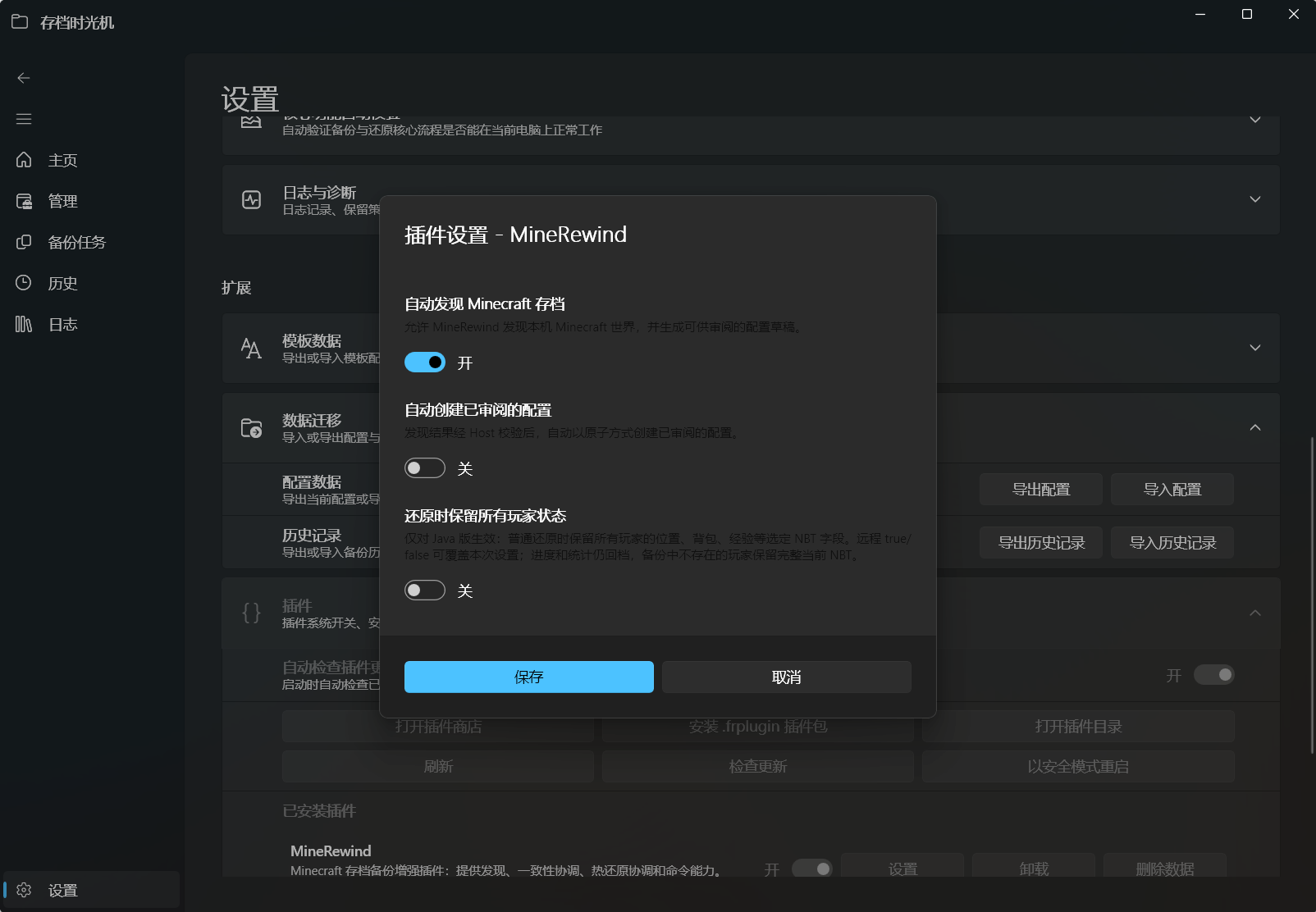Screen dimensions: 1316x912
Task: Enable 自动创建已审阅的配置 switch
Action: [x=425, y=468]
